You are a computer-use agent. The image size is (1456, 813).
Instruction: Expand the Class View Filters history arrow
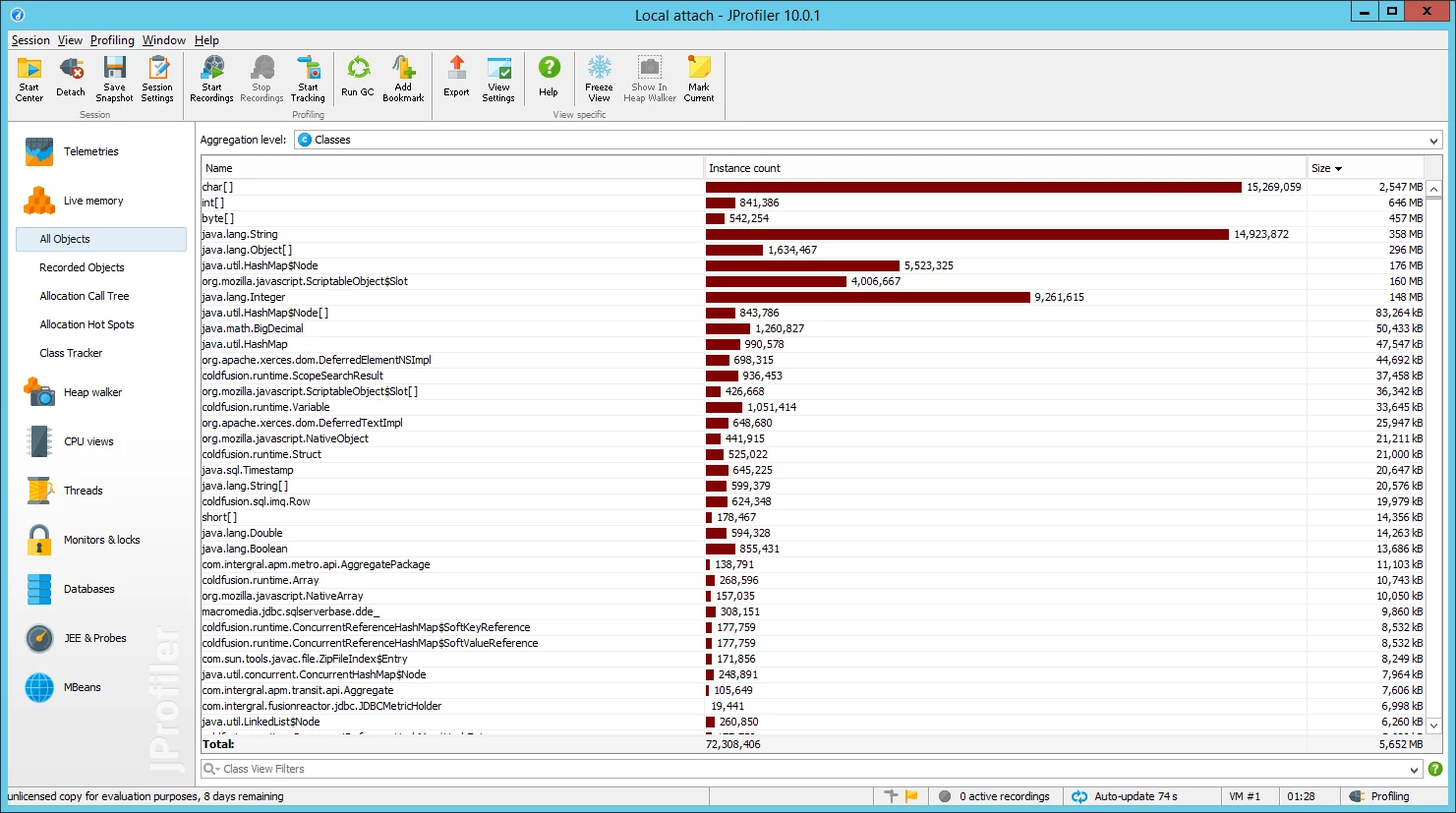click(1415, 770)
